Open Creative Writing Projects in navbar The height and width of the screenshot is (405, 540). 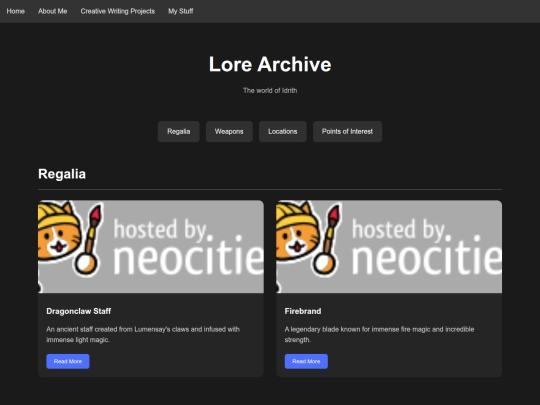[x=118, y=11]
